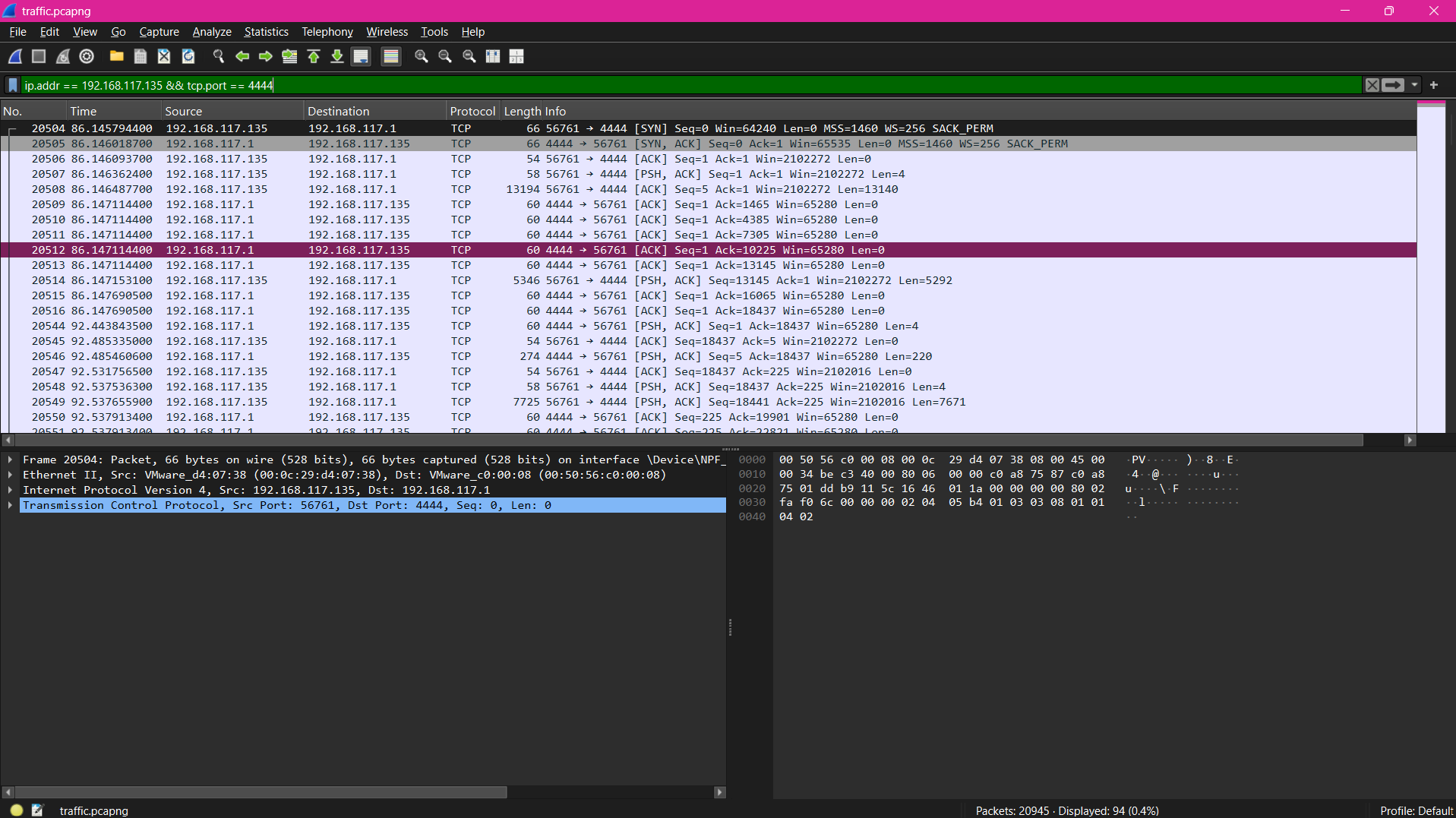Find a packet with the magnifier icon
This screenshot has height=818, width=1456.
point(219,56)
